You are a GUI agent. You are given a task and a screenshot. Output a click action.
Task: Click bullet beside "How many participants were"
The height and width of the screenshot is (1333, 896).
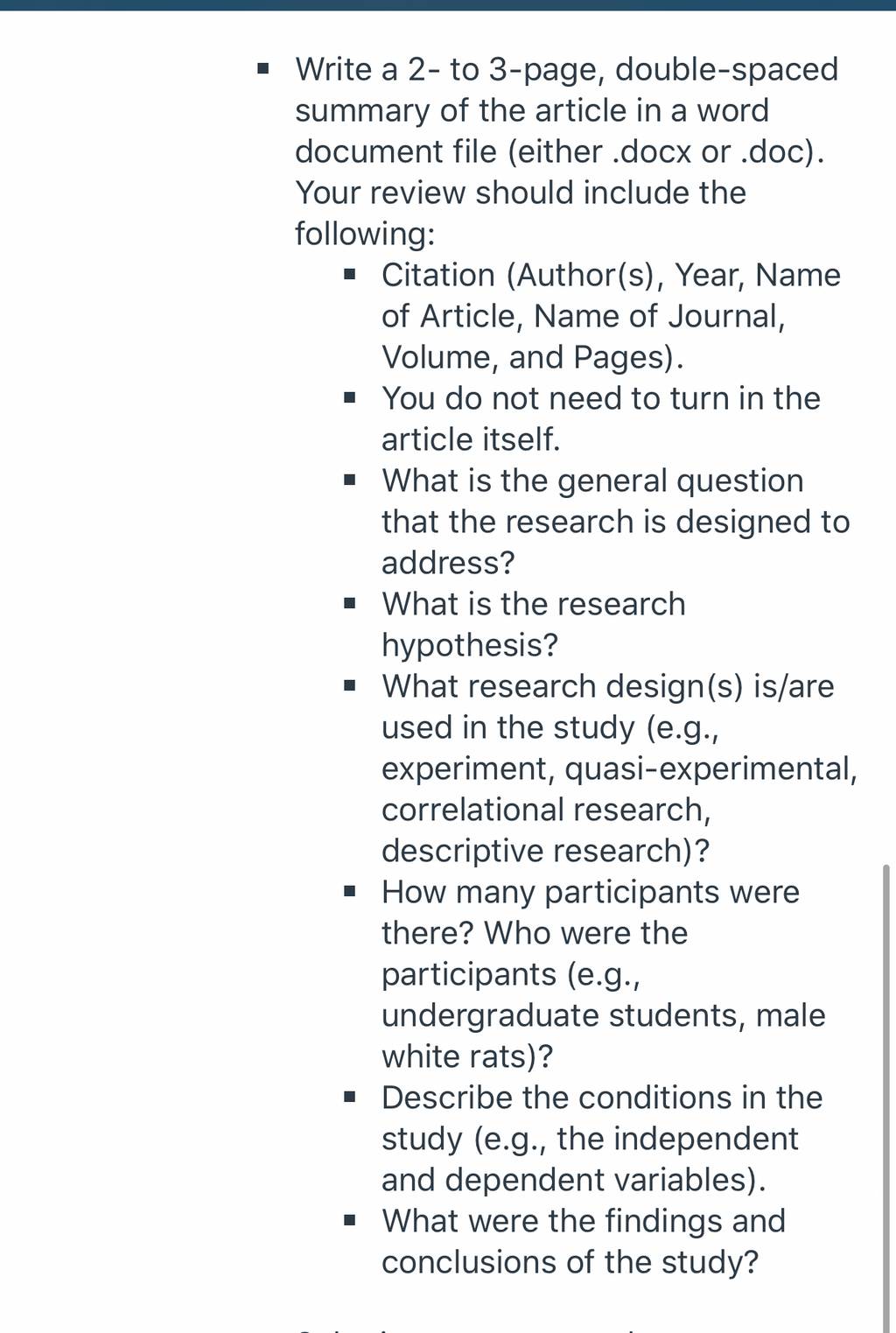tap(350, 891)
